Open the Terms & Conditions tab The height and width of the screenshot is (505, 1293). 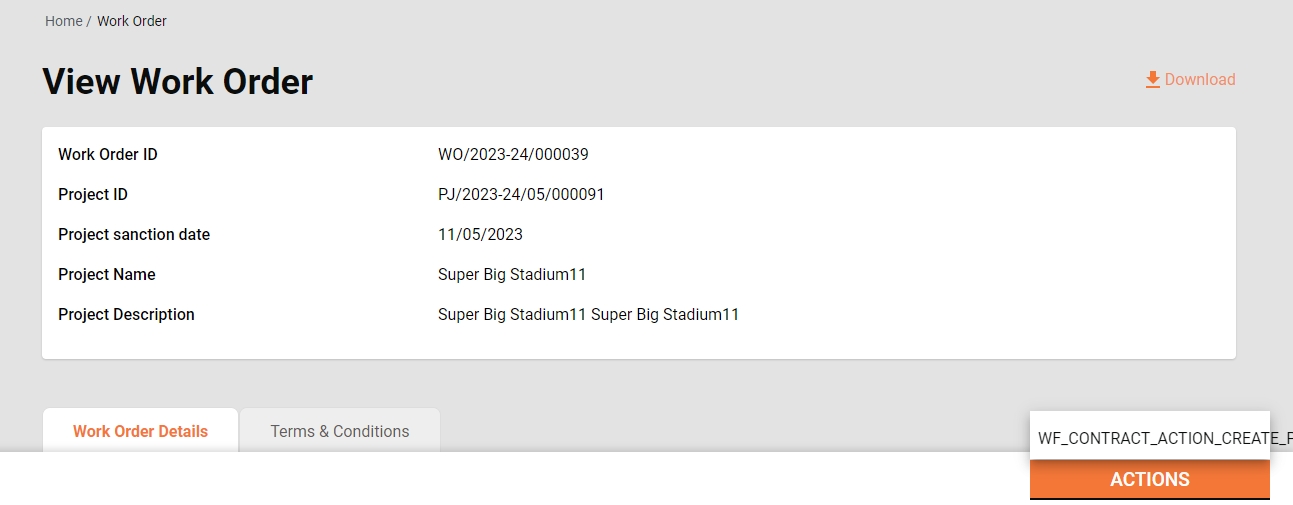pos(340,431)
